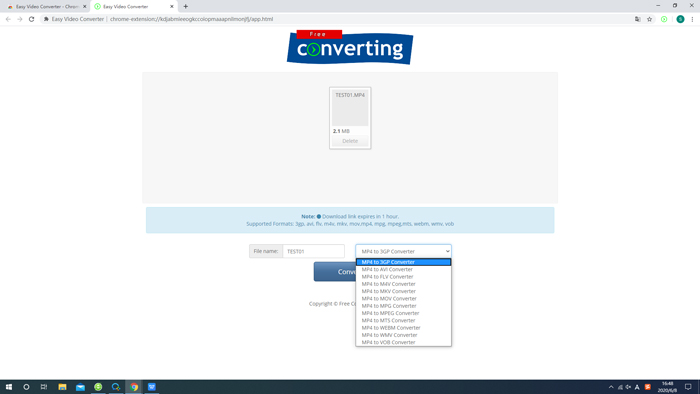The image size is (700, 394).
Task: Bookmark this page with the star
Action: click(x=650, y=19)
